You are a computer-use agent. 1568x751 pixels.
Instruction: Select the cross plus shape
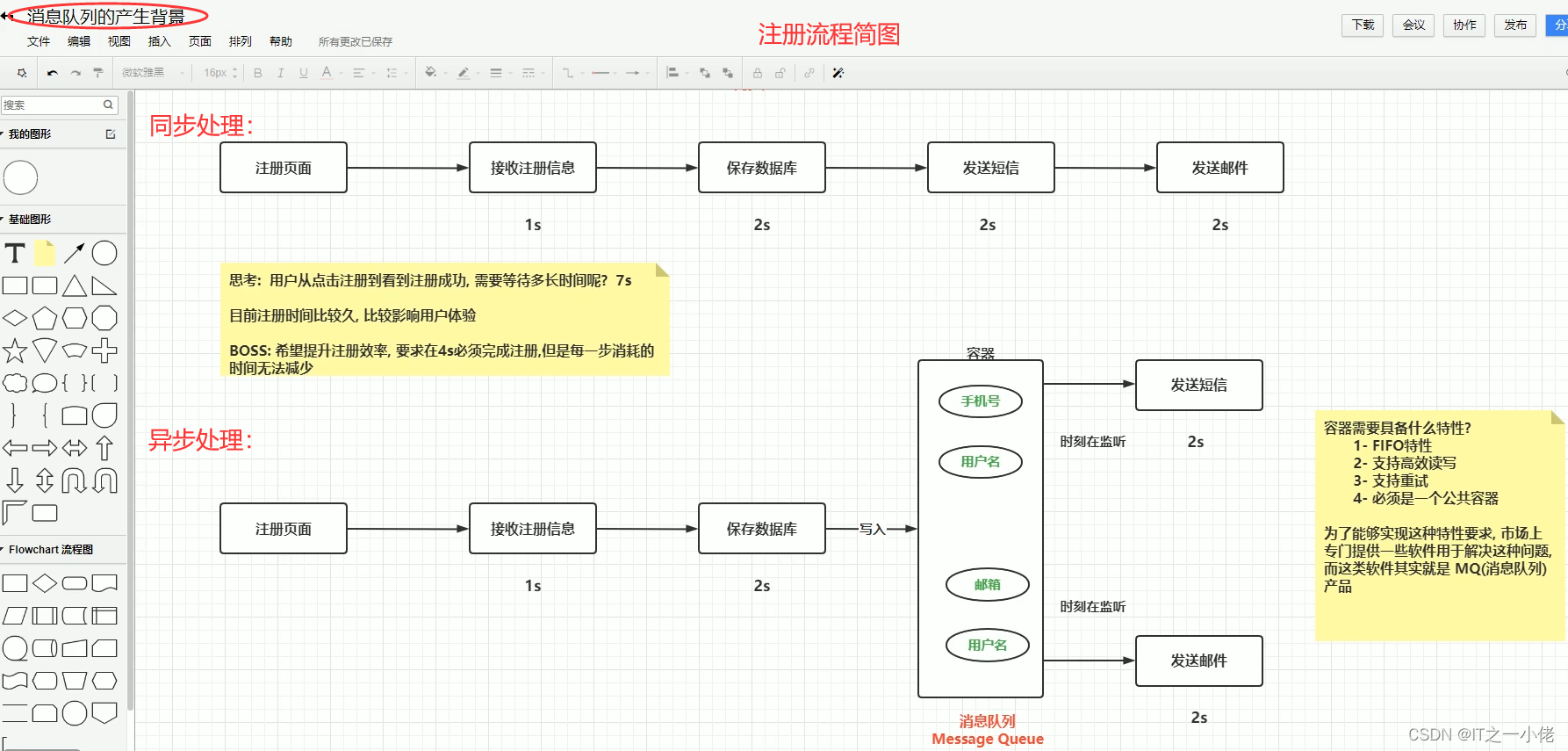(x=104, y=350)
